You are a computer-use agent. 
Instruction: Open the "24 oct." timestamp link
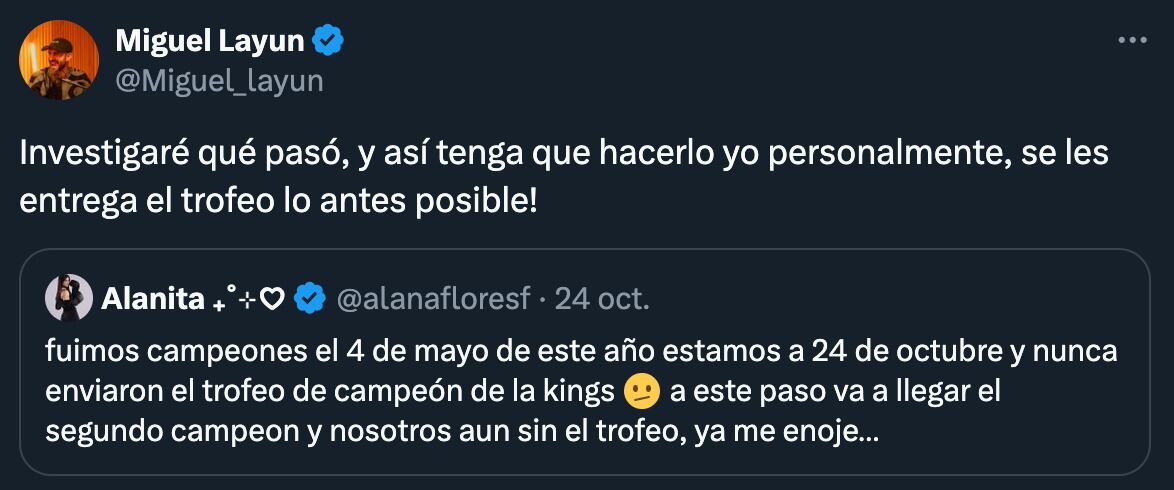point(602,298)
